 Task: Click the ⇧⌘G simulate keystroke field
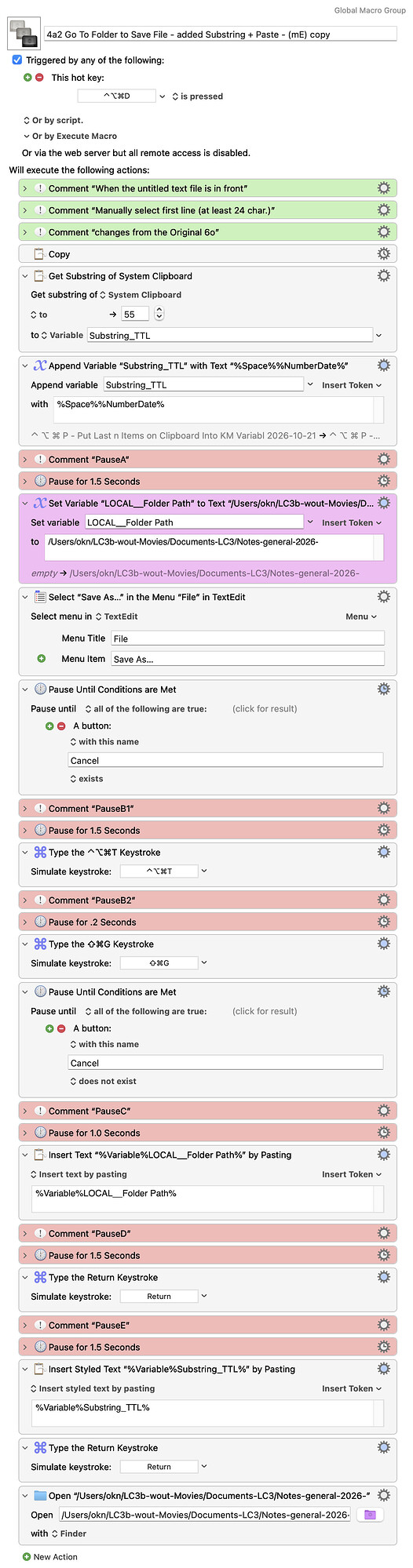click(x=159, y=963)
